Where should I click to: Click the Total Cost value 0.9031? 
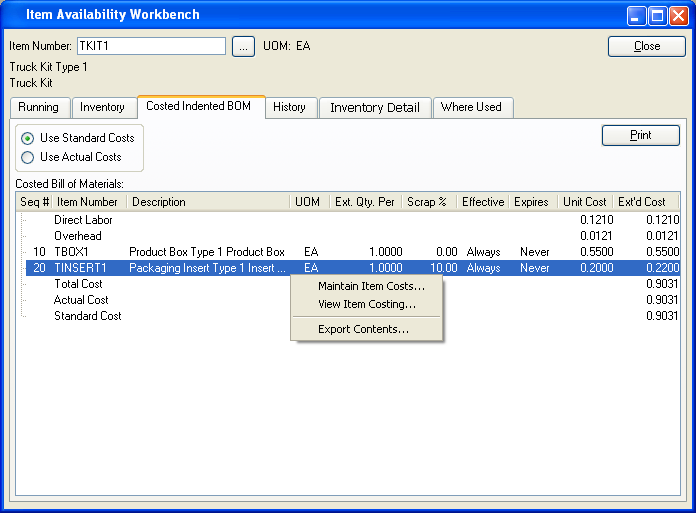coord(662,284)
